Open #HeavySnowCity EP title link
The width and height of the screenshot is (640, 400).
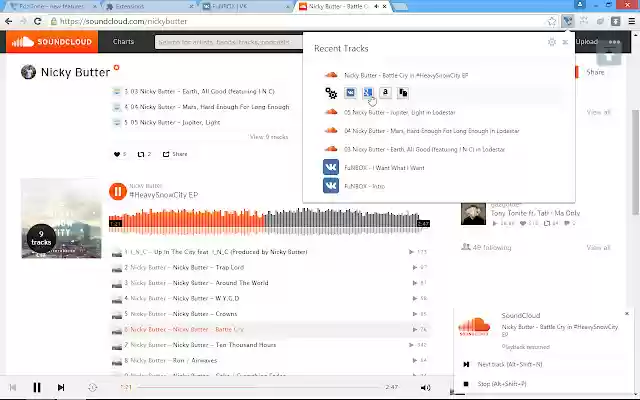163,195
